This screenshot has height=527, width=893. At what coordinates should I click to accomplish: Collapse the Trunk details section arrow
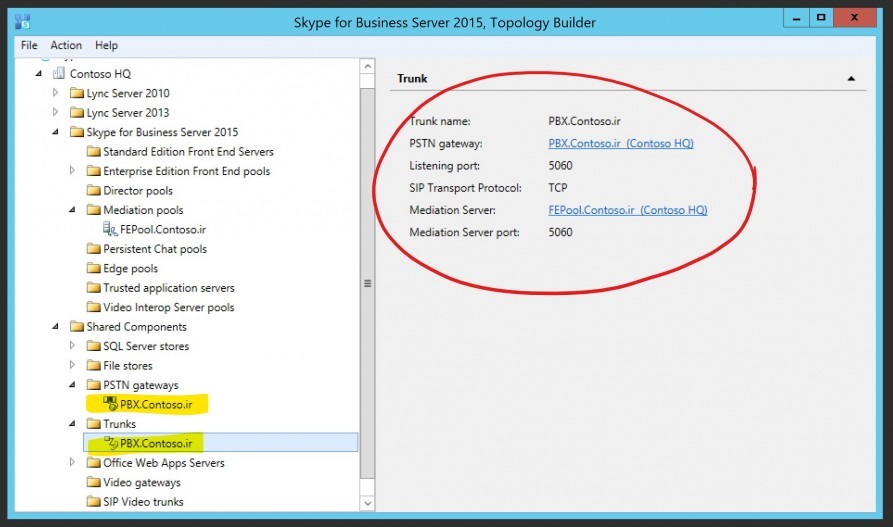coord(851,79)
